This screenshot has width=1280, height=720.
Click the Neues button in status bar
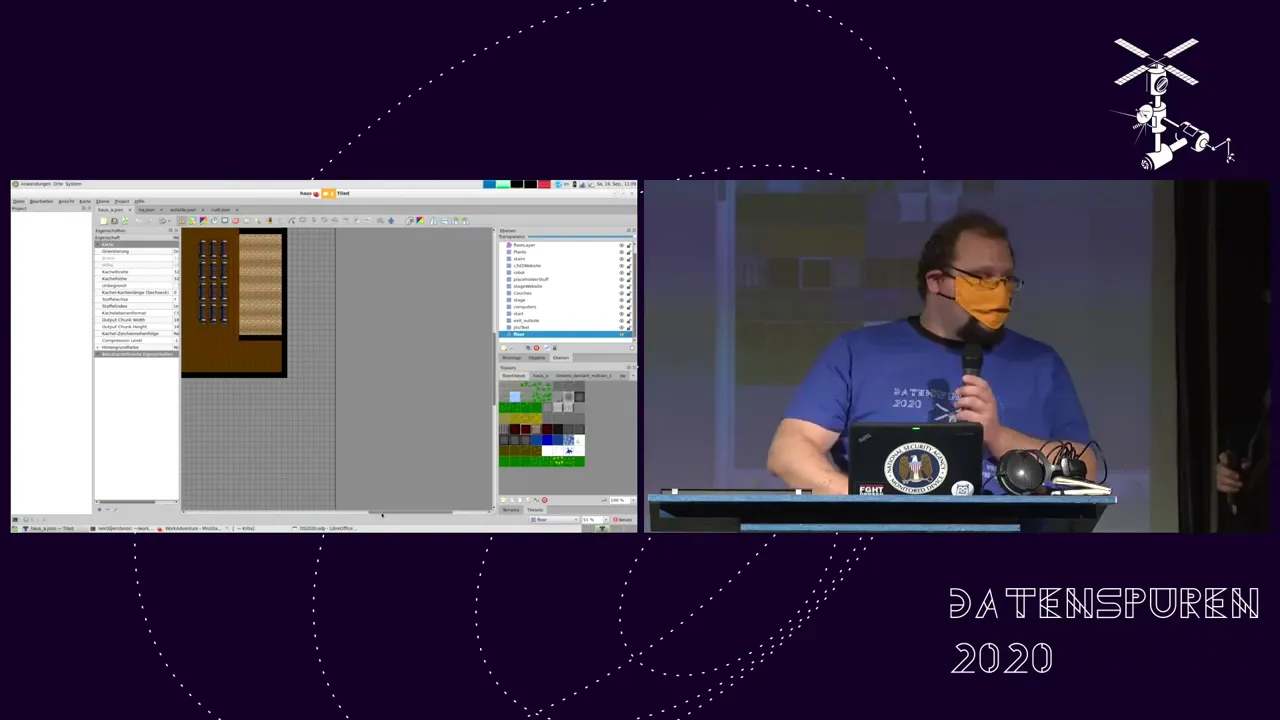[x=623, y=519]
